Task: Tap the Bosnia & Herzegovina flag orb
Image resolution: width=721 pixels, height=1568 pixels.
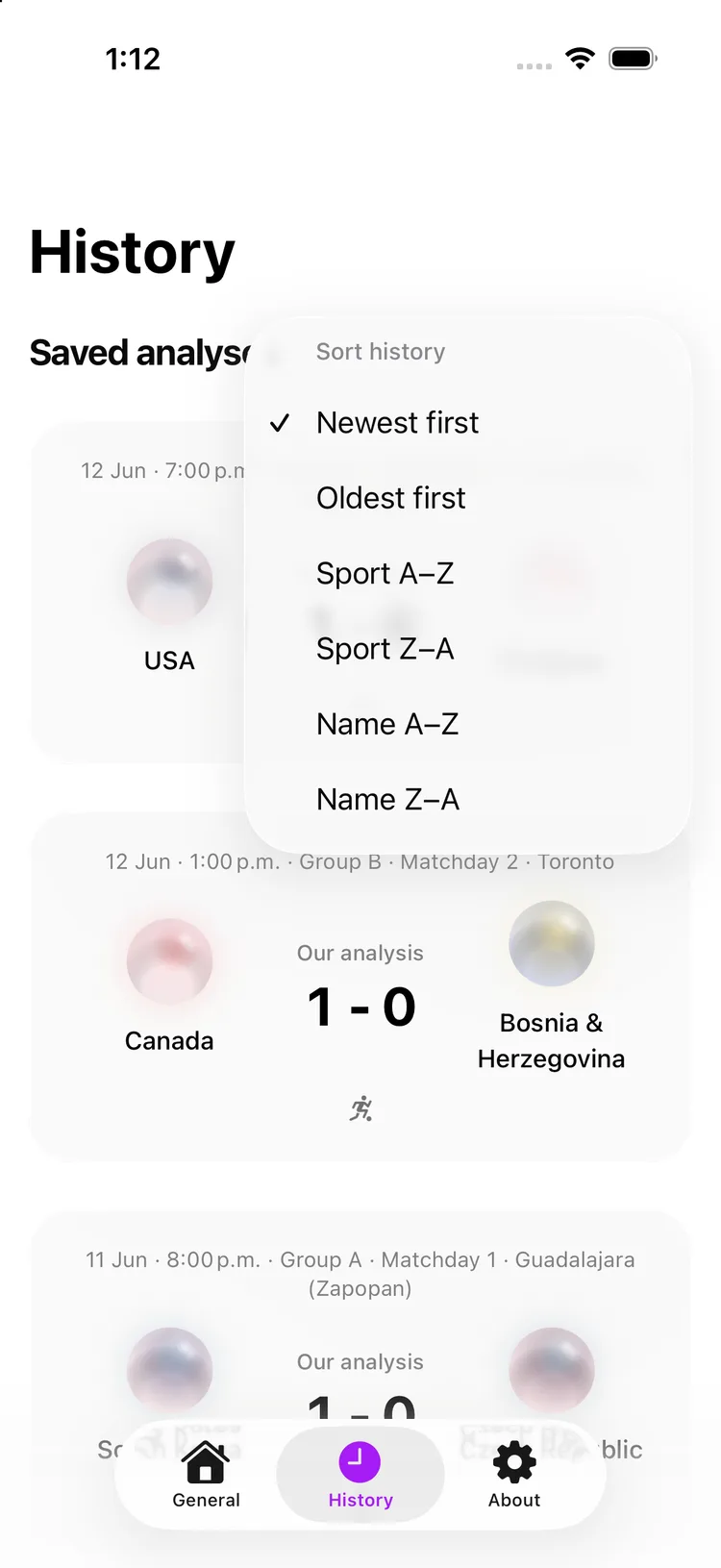Action: pos(551,943)
